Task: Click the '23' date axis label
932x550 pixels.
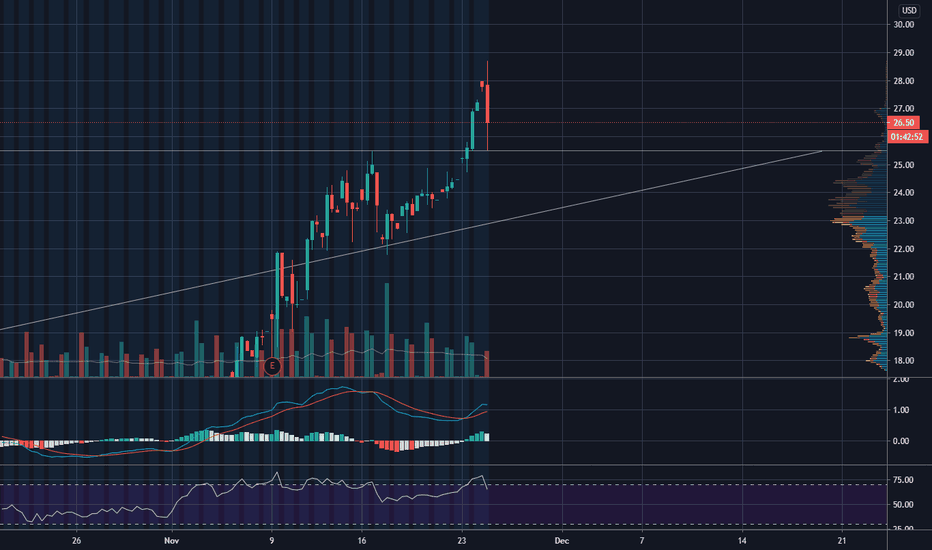Action: pos(462,540)
